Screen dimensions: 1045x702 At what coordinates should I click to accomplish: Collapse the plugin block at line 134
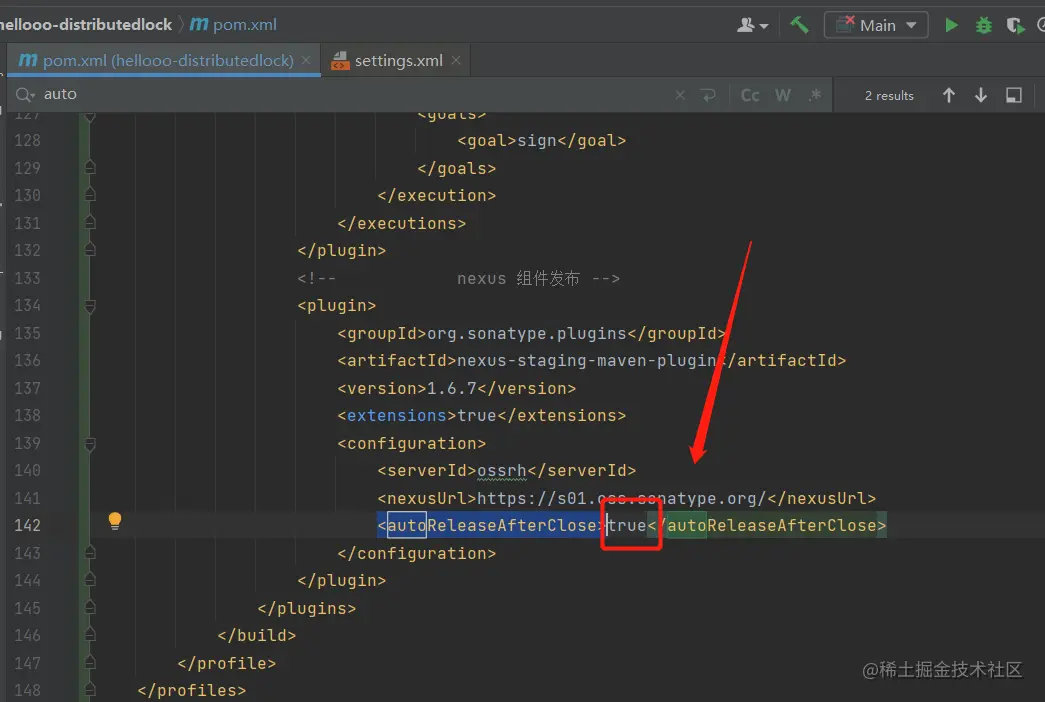[x=90, y=306]
